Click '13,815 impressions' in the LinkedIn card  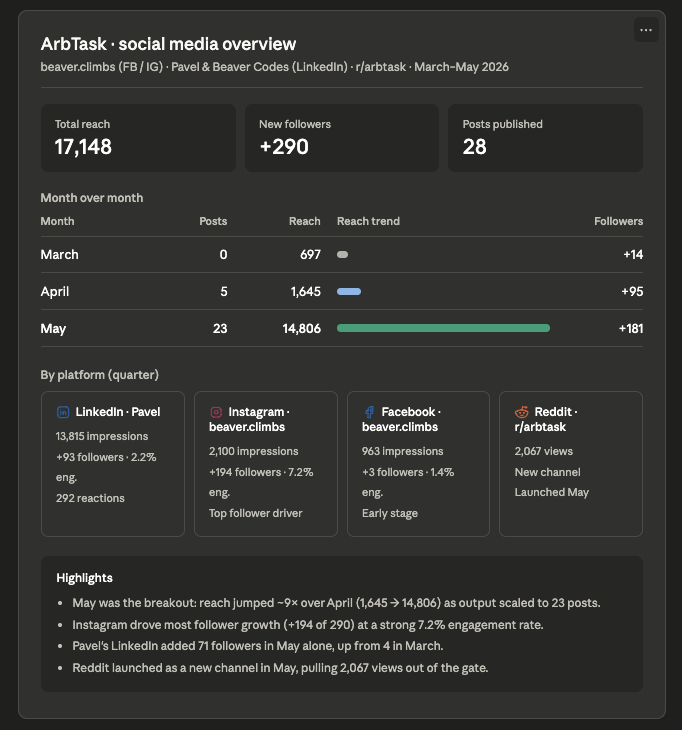click(x=102, y=436)
